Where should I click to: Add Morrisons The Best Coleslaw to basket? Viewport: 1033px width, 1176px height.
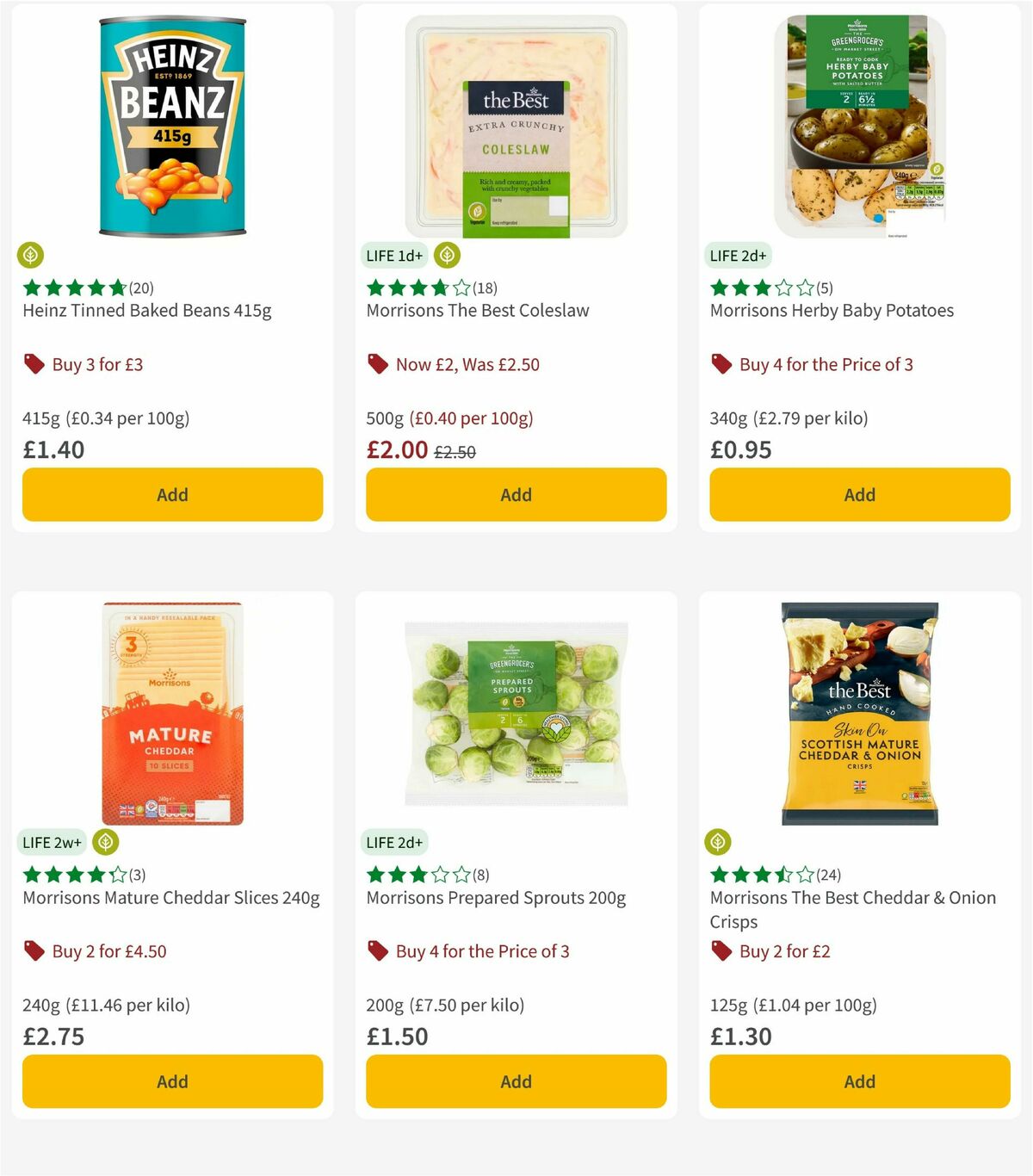(515, 494)
